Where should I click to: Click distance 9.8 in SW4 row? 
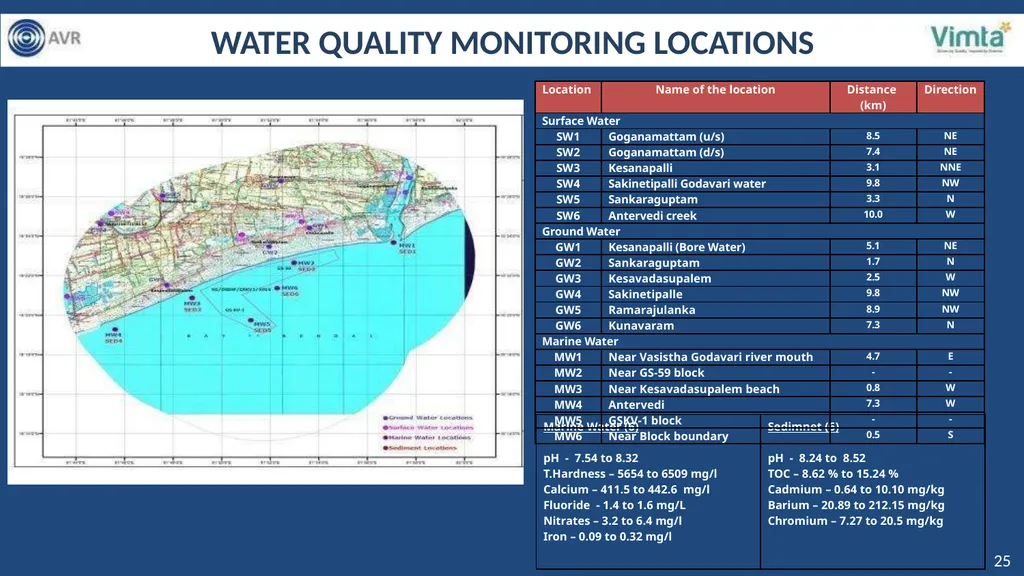point(872,183)
